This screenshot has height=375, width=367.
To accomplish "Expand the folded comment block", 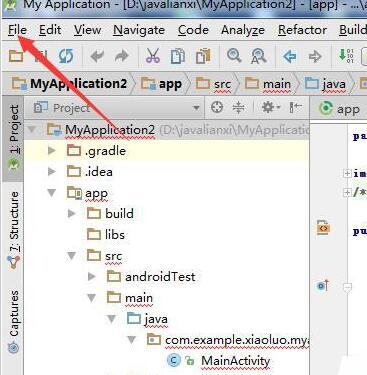I will [x=347, y=192].
